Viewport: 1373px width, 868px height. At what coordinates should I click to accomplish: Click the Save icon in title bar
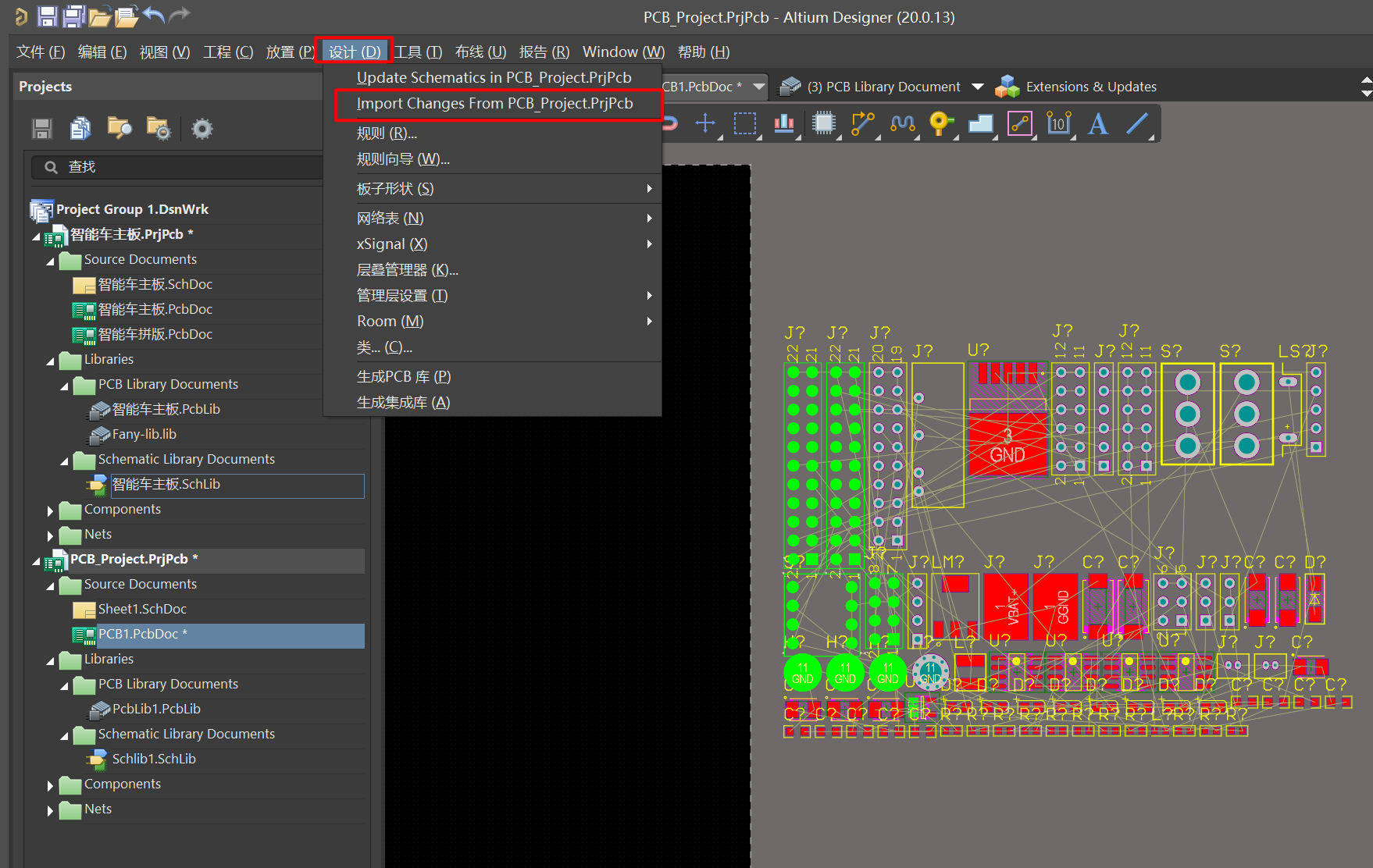47,16
